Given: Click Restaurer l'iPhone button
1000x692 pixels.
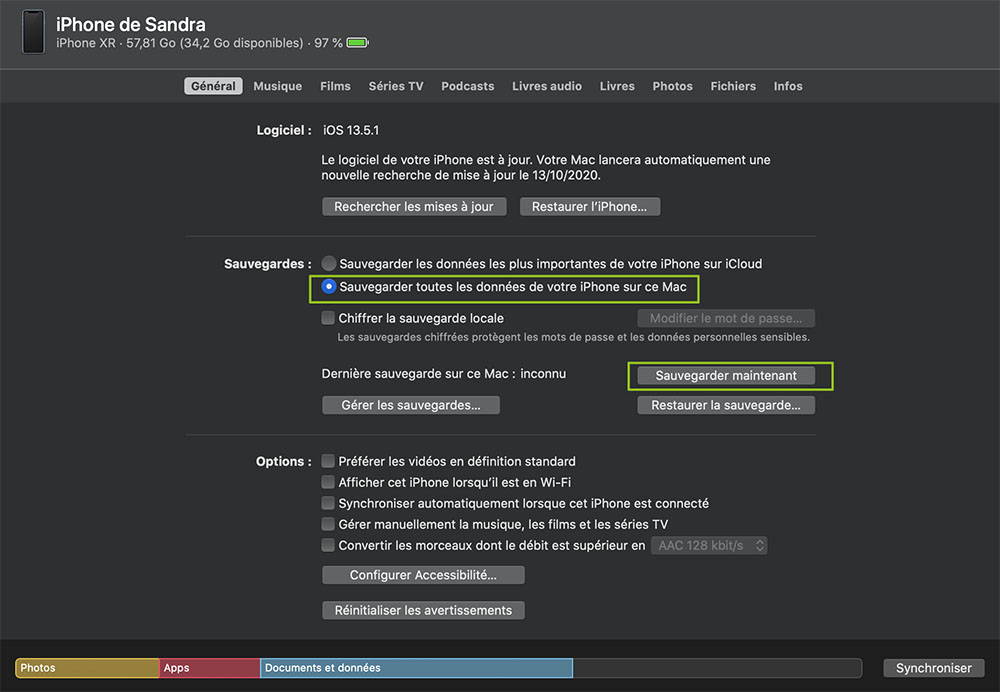Looking at the screenshot, I should coord(590,207).
